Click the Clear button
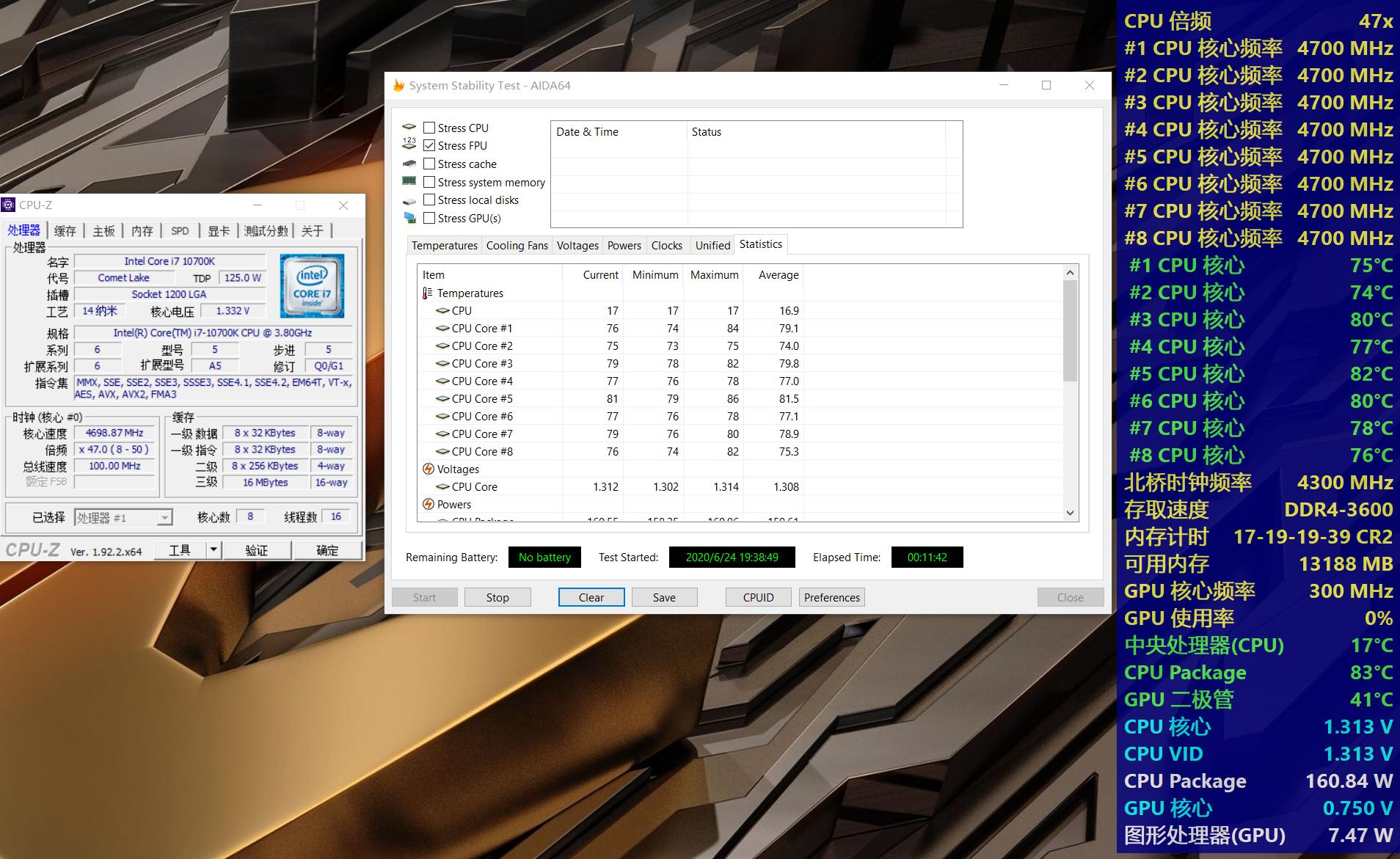The height and width of the screenshot is (859, 1400). pos(591,597)
